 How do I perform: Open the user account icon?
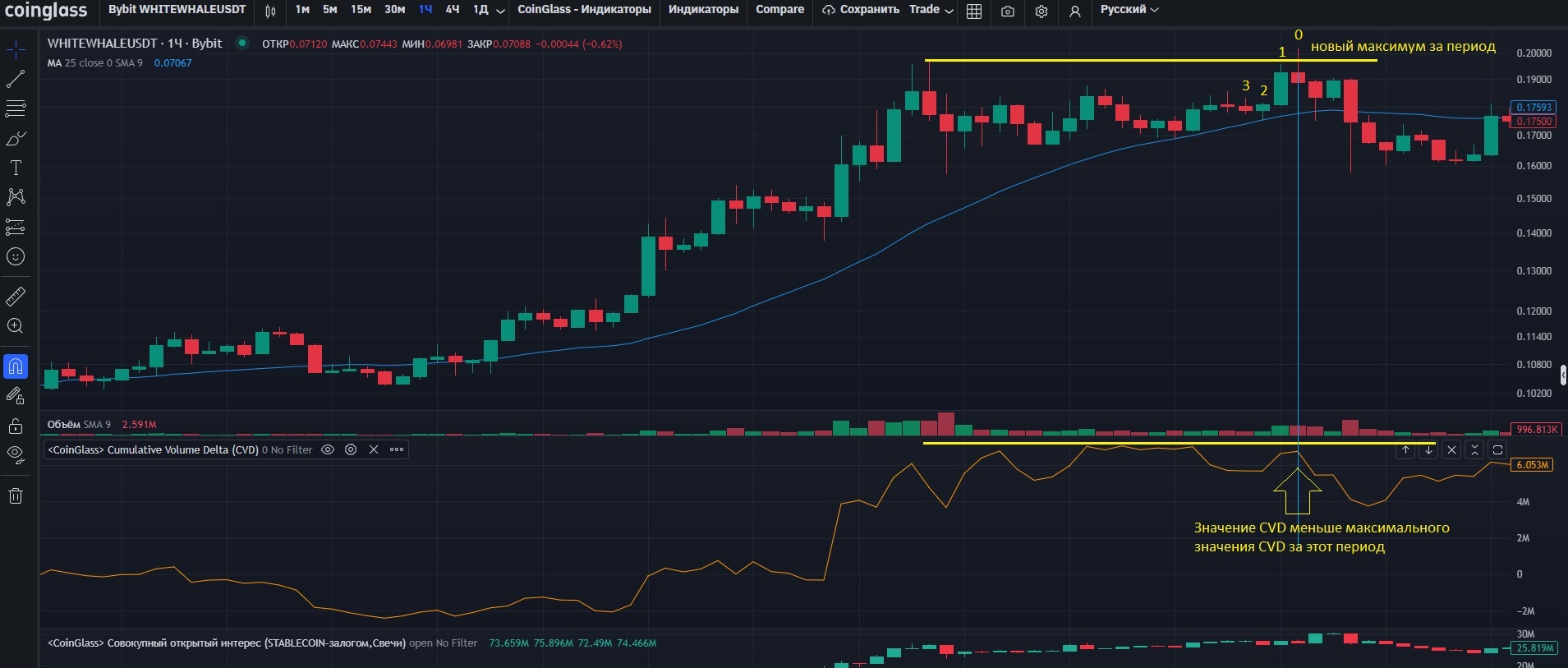[x=1074, y=11]
